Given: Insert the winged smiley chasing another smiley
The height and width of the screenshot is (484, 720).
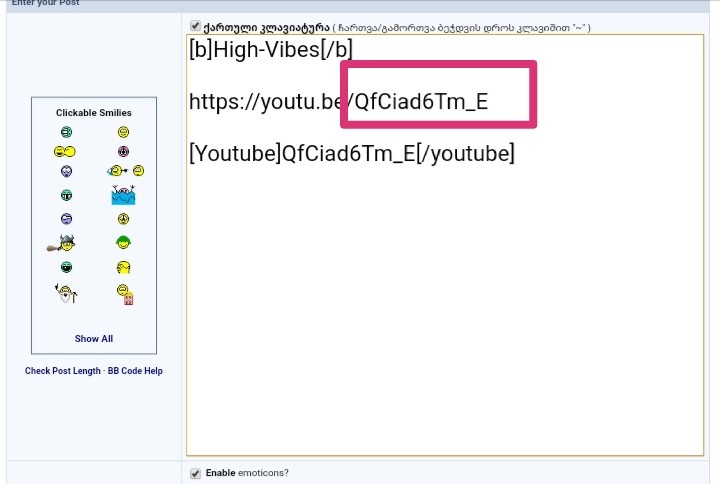Looking at the screenshot, I should pyautogui.click(x=125, y=171).
